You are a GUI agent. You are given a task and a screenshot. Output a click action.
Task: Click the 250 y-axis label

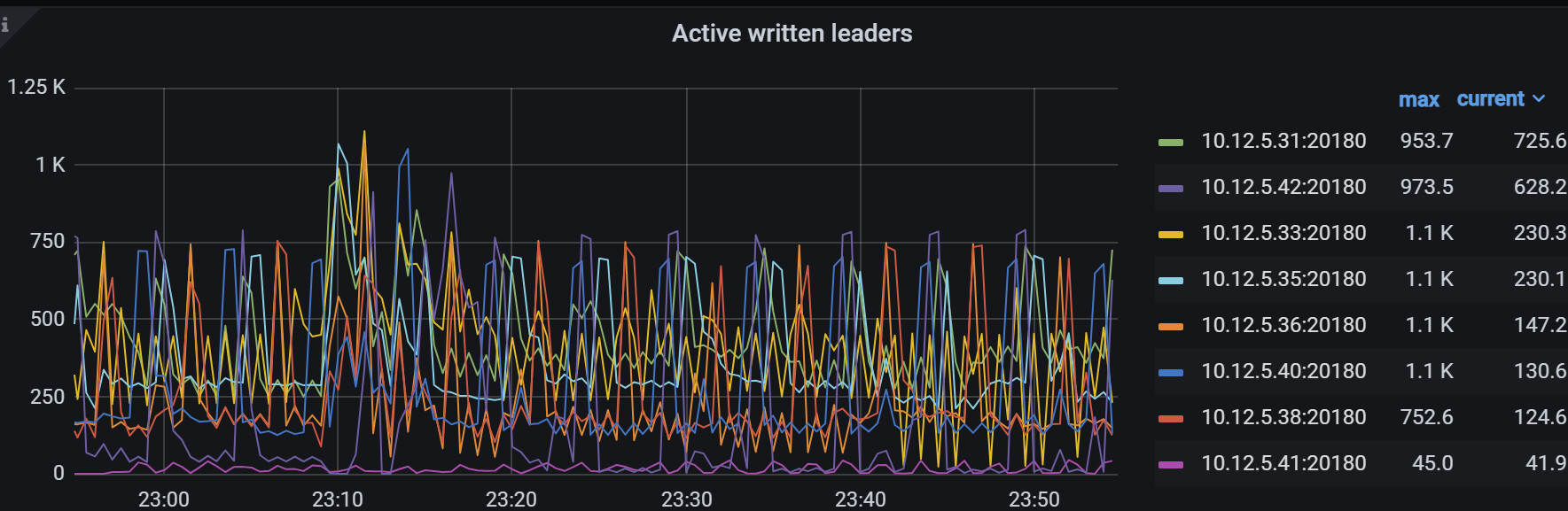[x=48, y=396]
